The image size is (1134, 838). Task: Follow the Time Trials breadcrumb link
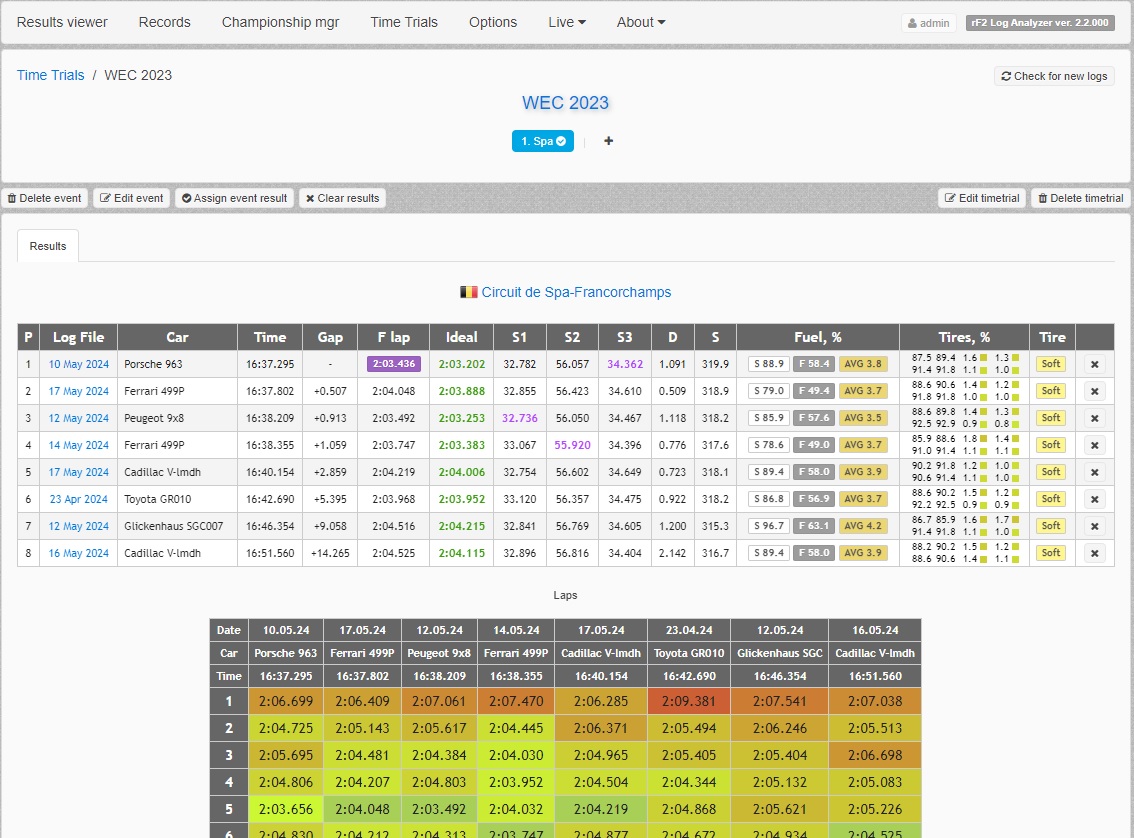click(x=51, y=75)
